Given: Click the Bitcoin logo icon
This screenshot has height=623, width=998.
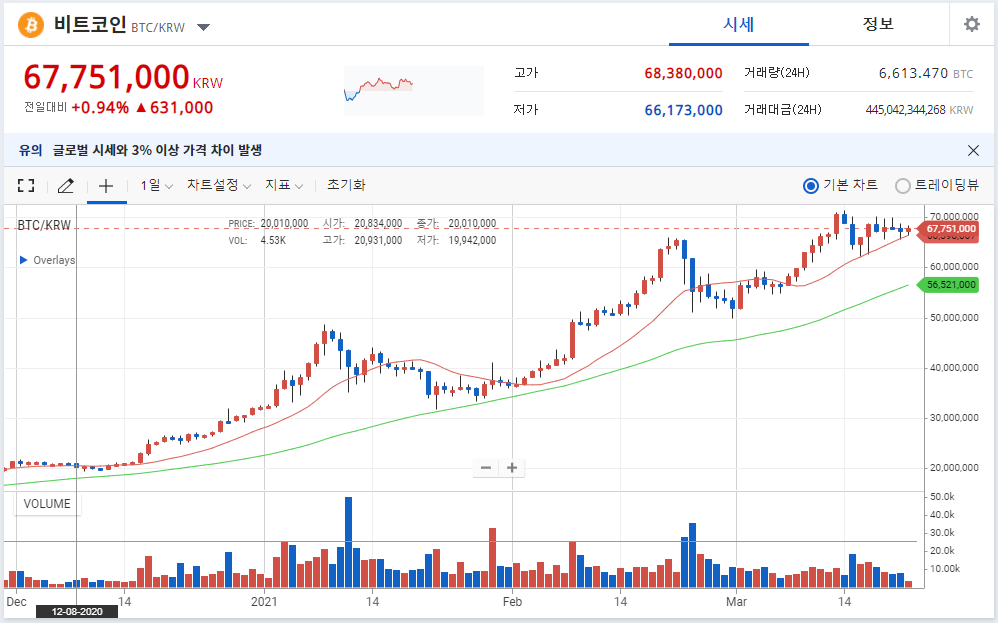Looking at the screenshot, I should [x=31, y=25].
